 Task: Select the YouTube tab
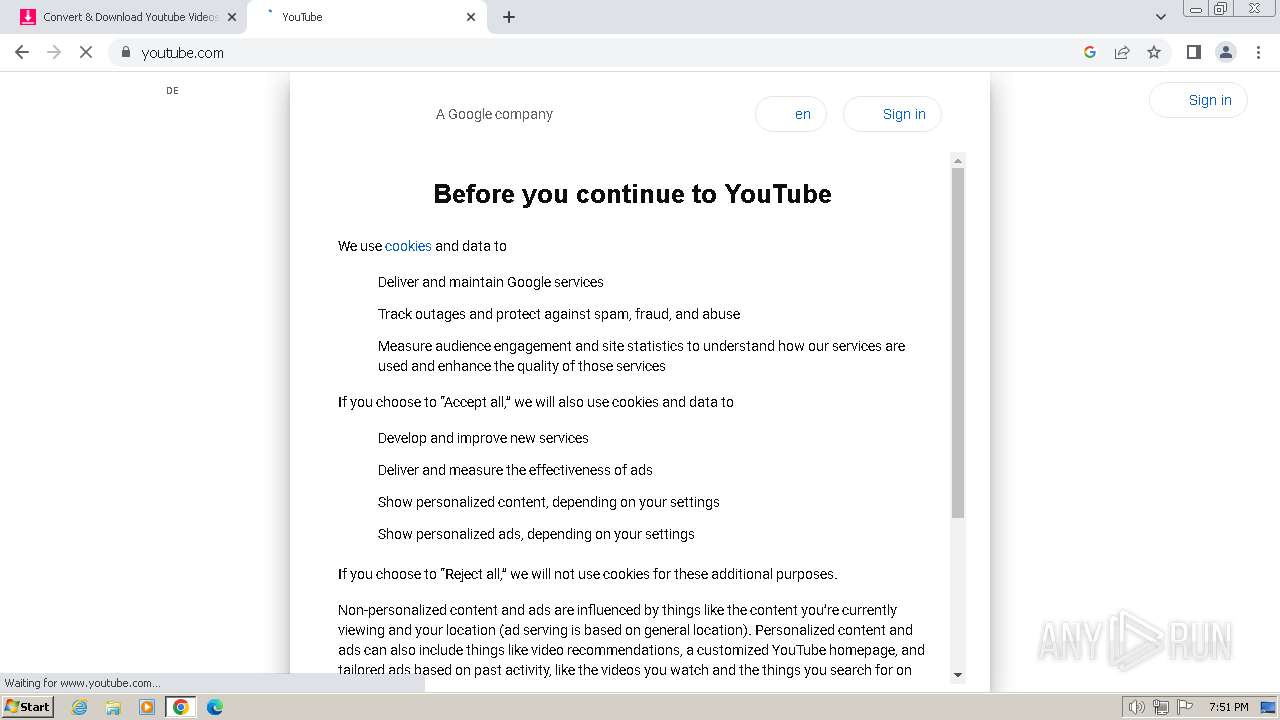click(x=366, y=17)
